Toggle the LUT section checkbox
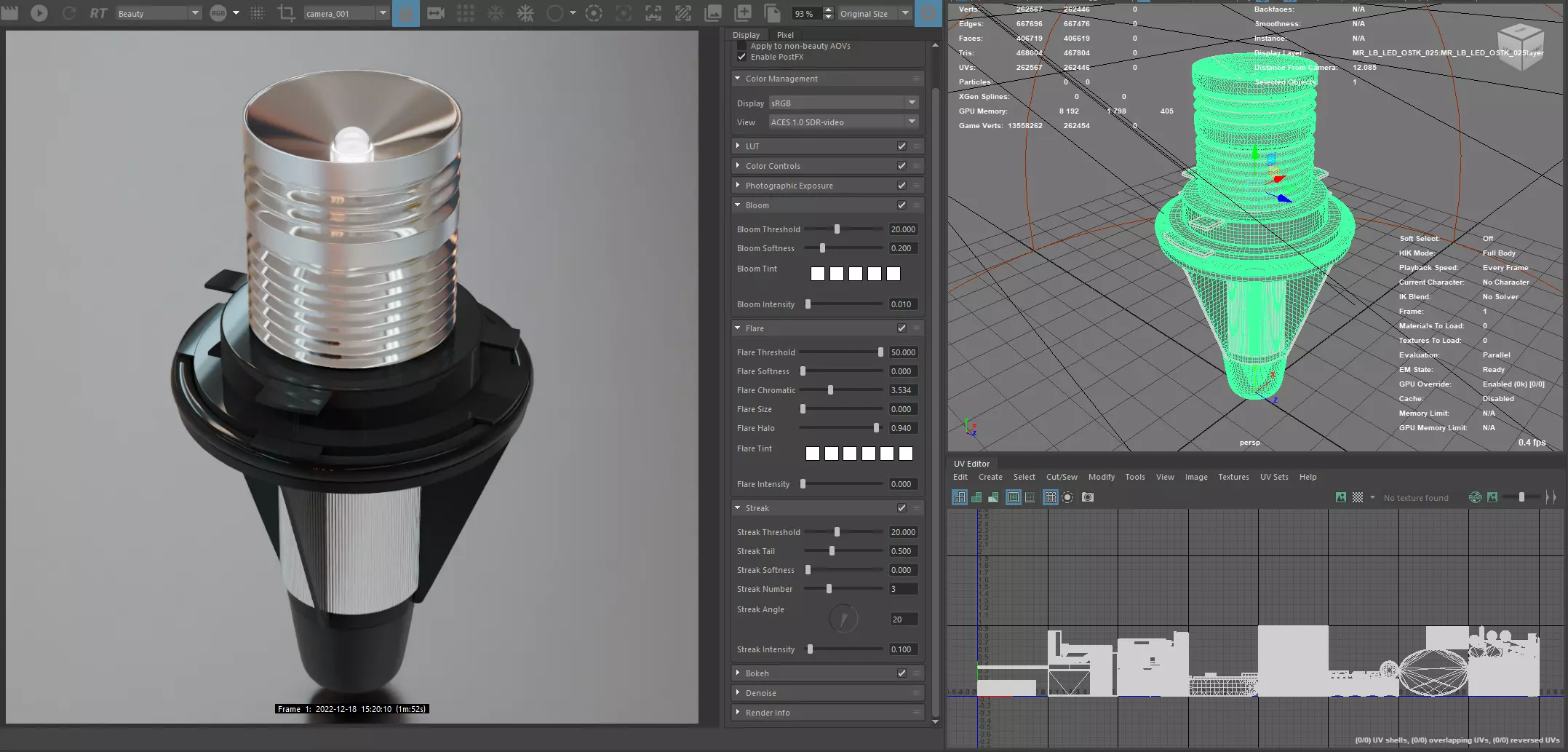This screenshot has width=1568, height=752. [x=902, y=146]
